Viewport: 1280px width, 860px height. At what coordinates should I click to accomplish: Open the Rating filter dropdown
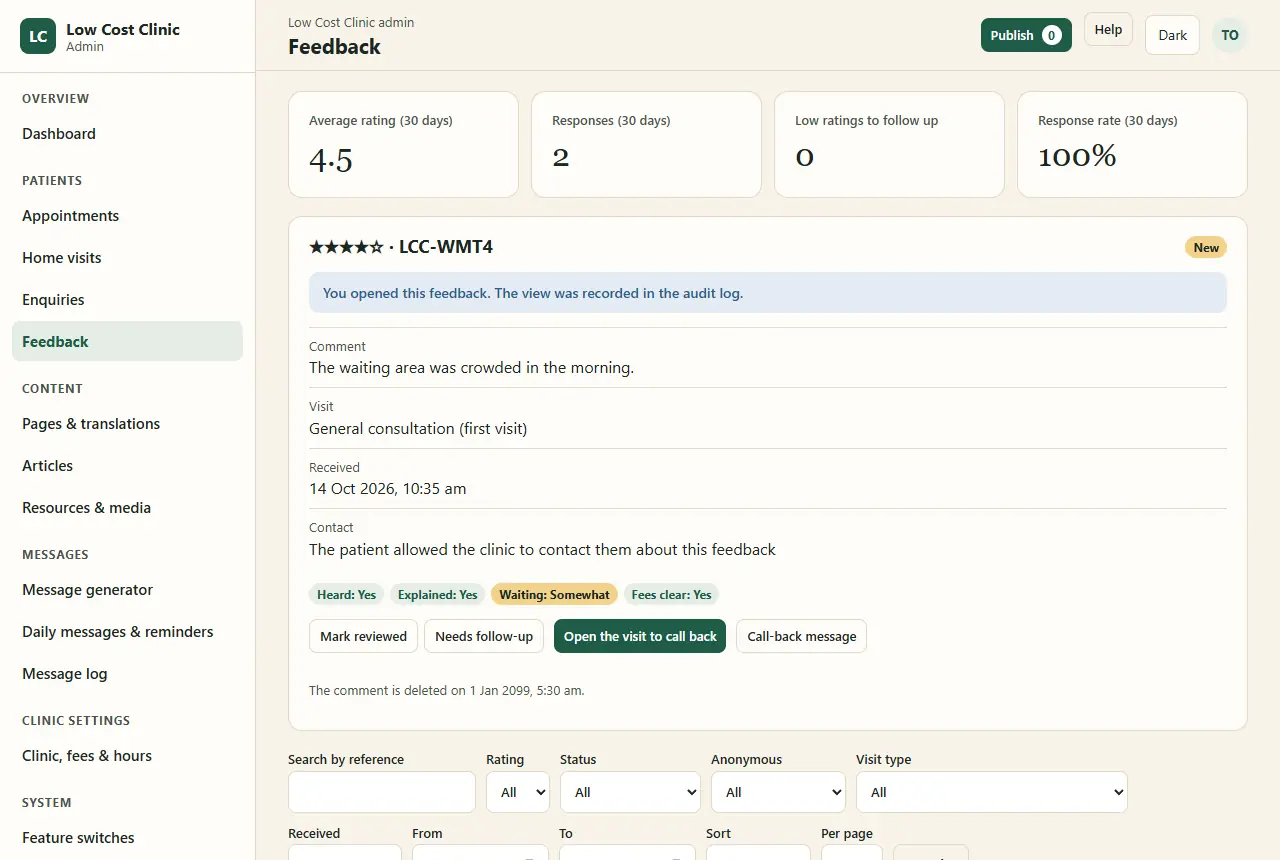518,792
